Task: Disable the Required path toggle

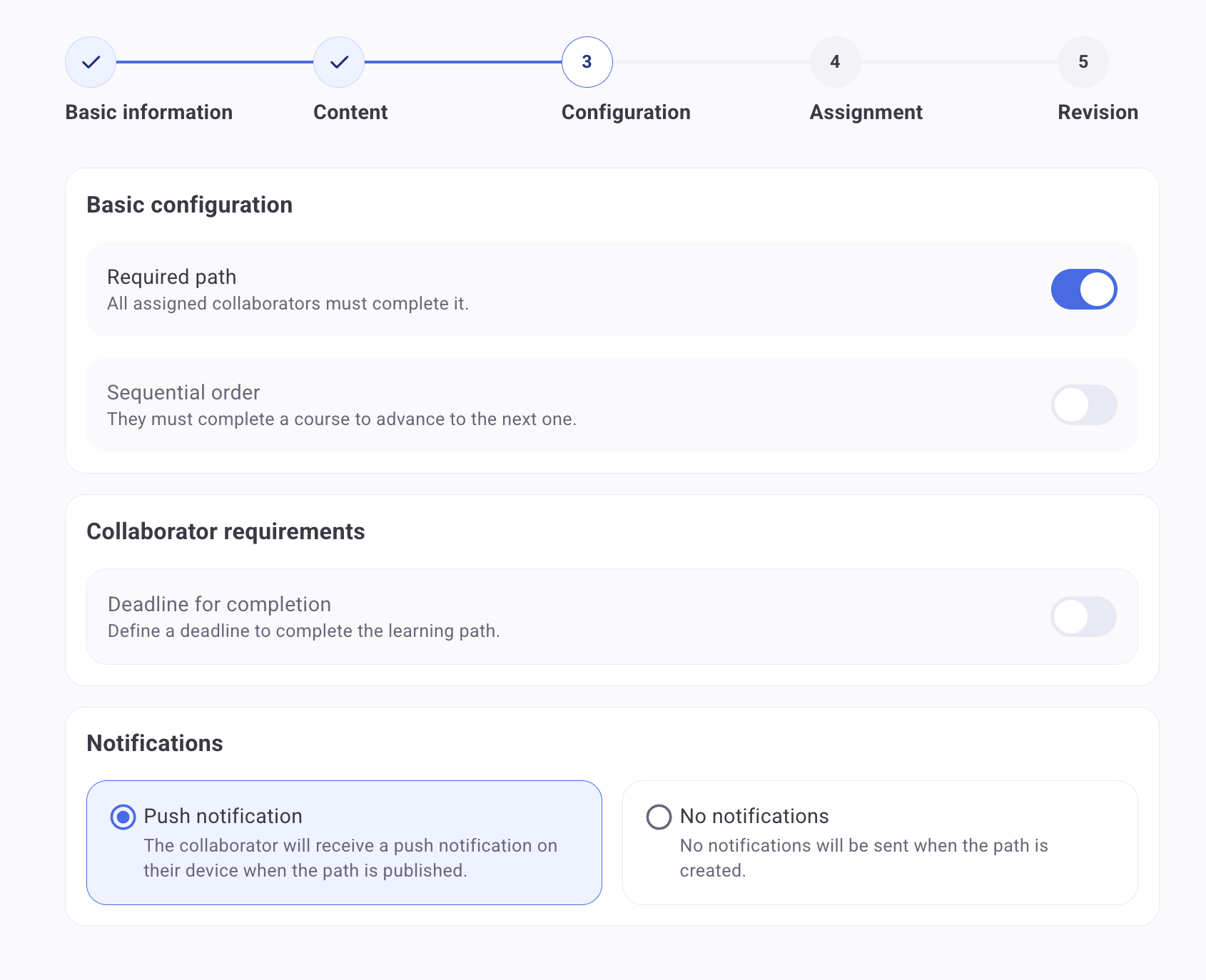Action: pyautogui.click(x=1083, y=290)
